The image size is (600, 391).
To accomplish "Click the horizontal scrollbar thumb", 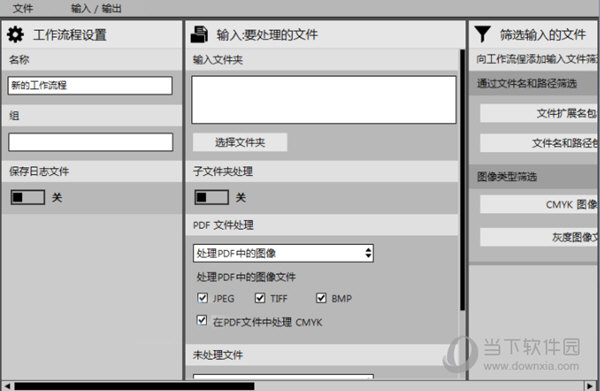I will (x=134, y=386).
